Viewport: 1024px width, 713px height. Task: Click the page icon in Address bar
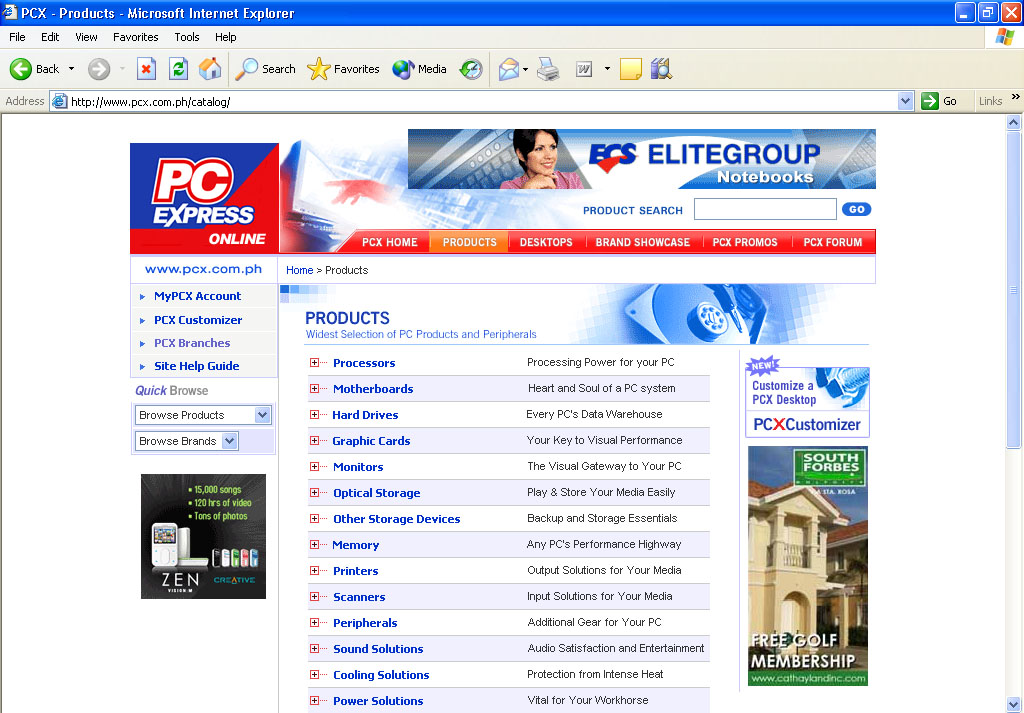(x=59, y=101)
